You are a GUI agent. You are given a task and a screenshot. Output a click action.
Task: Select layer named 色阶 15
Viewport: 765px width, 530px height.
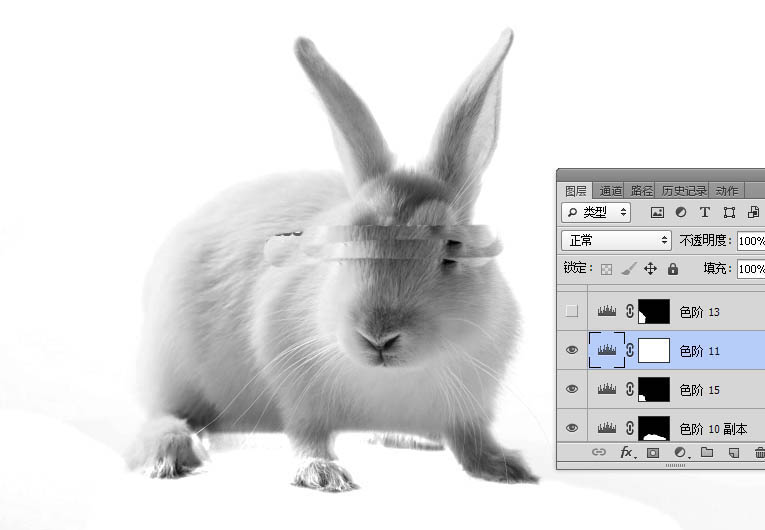(x=700, y=390)
